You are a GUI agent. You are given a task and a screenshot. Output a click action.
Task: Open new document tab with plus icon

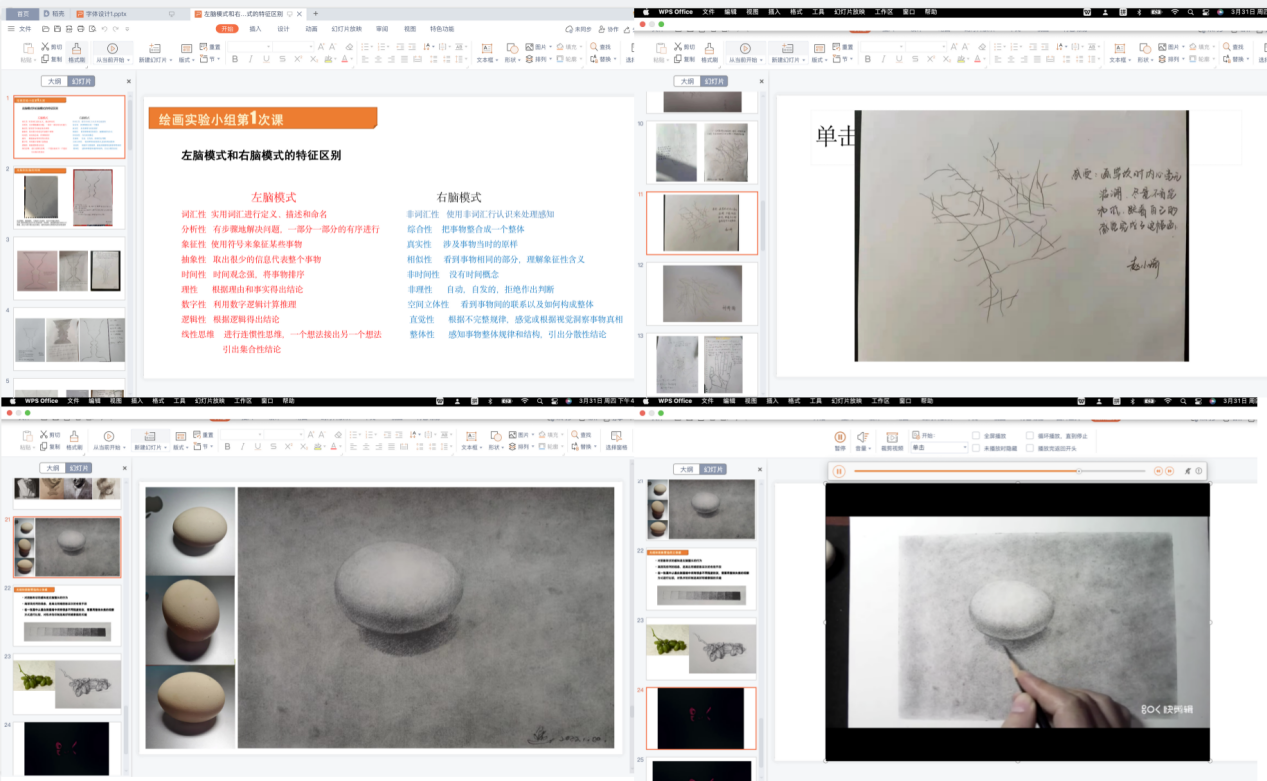(316, 14)
